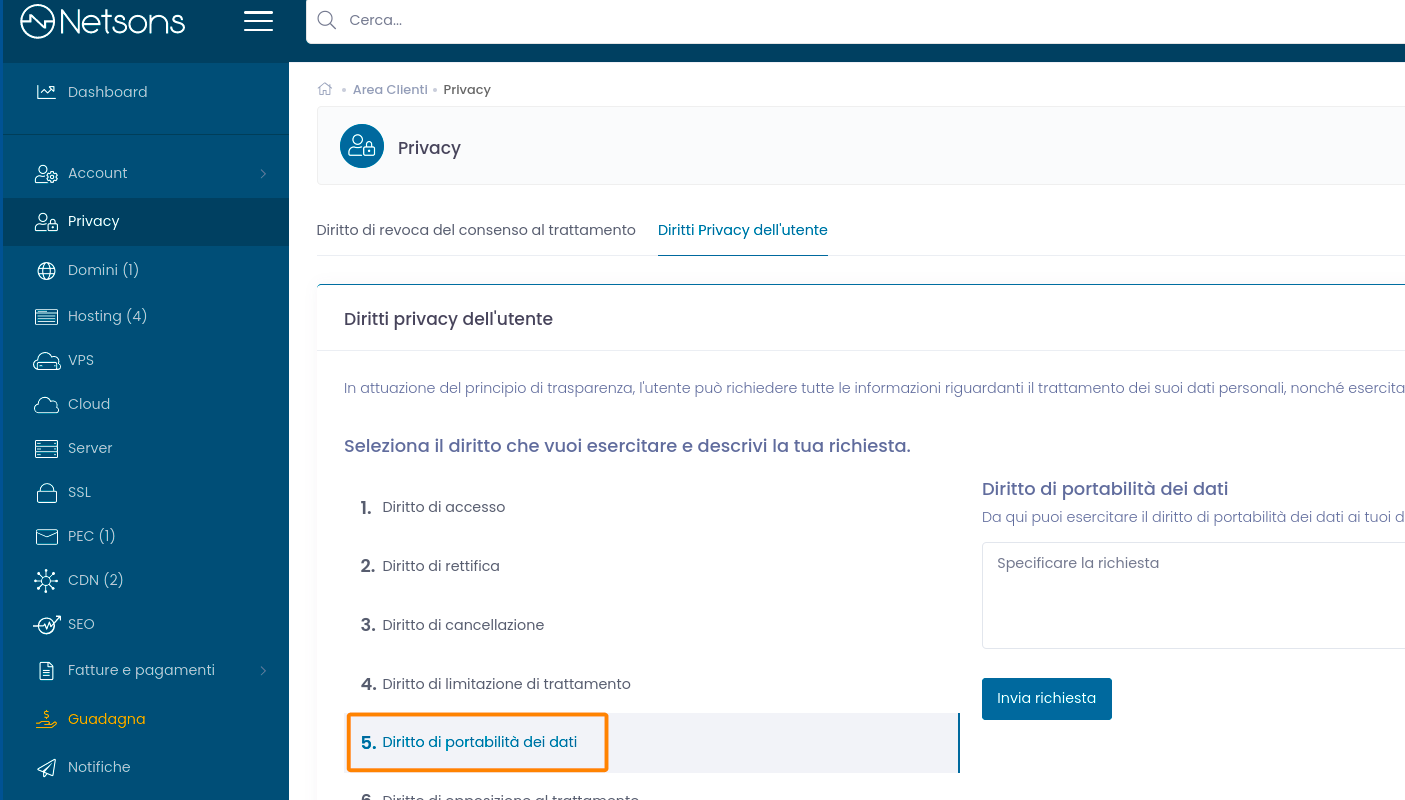Click the Privacy user-lock sidebar icon
1405x800 pixels.
click(46, 222)
